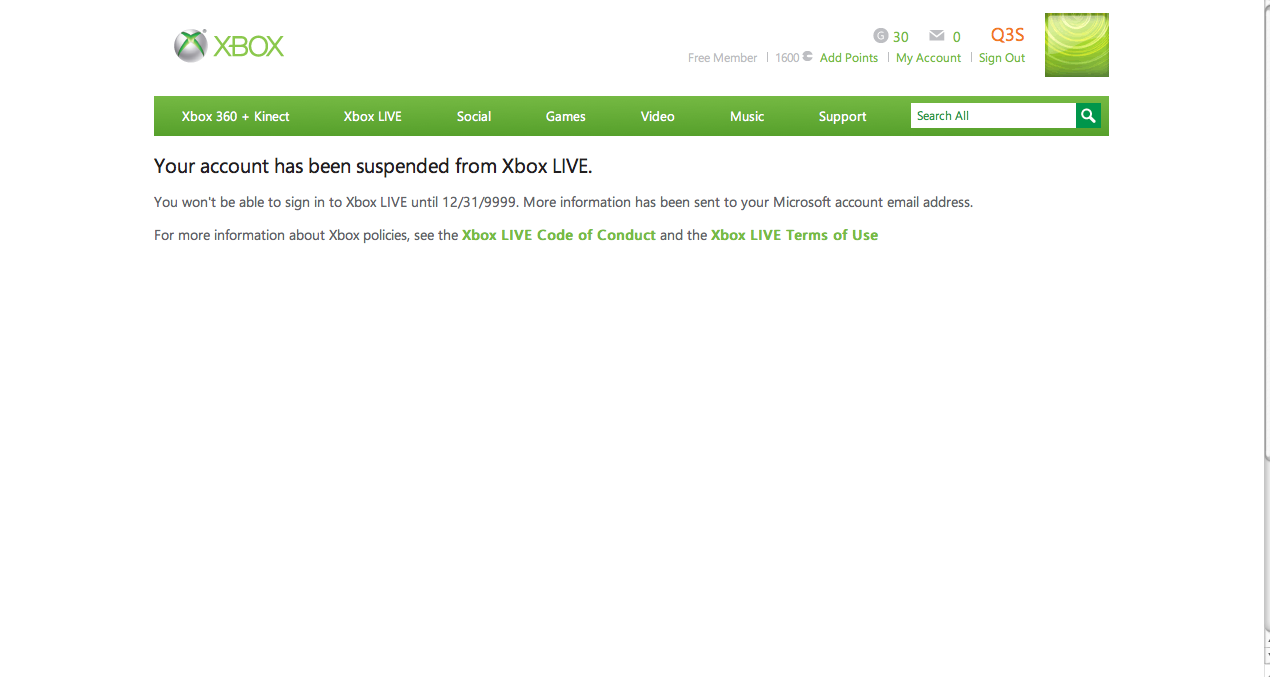Select the Social menu item
Viewport: 1270px width, 677px height.
tap(474, 116)
